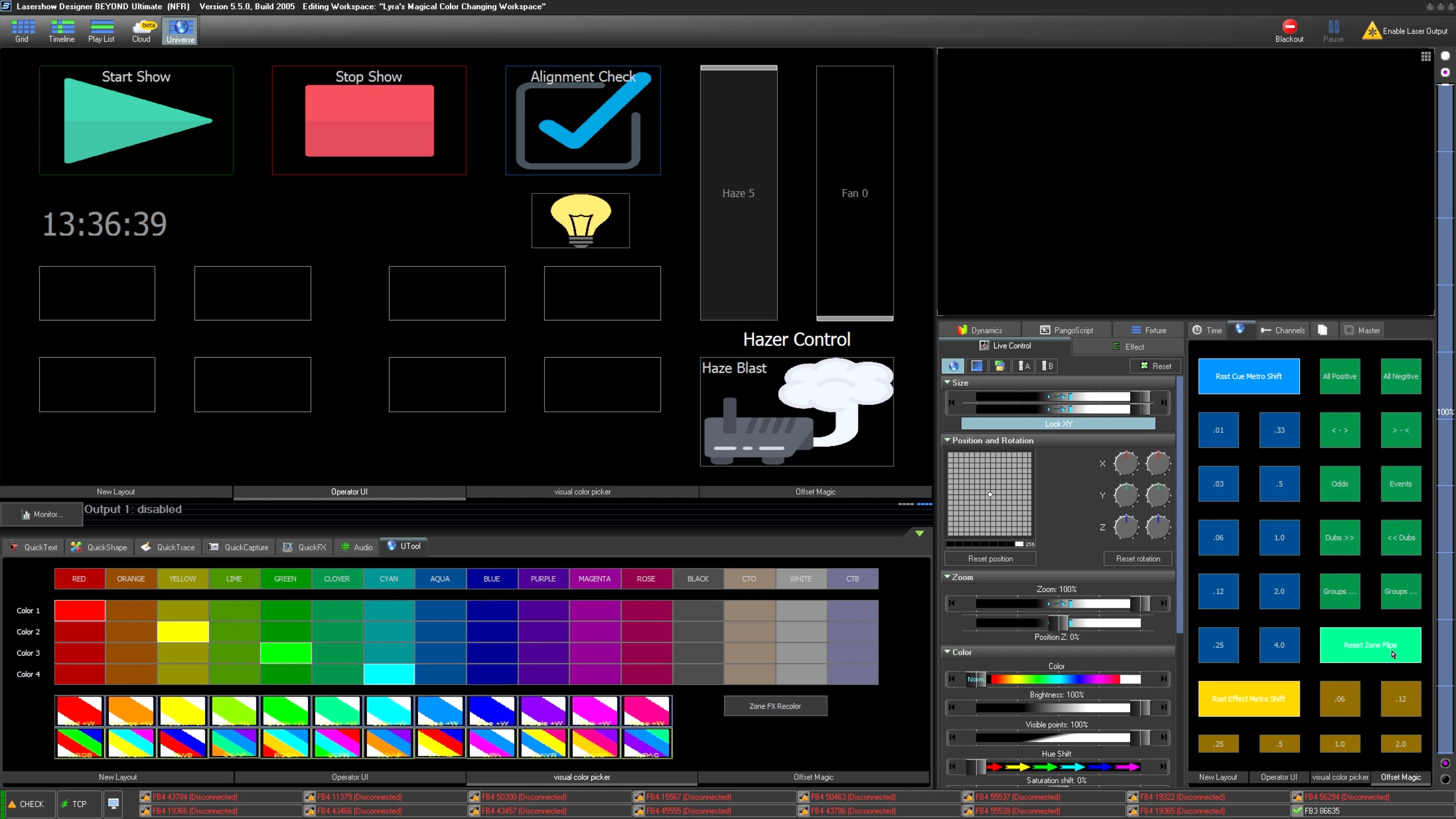This screenshot has height=819, width=1456.
Task: Click the Zone FX Recolor button
Action: pyautogui.click(x=775, y=706)
